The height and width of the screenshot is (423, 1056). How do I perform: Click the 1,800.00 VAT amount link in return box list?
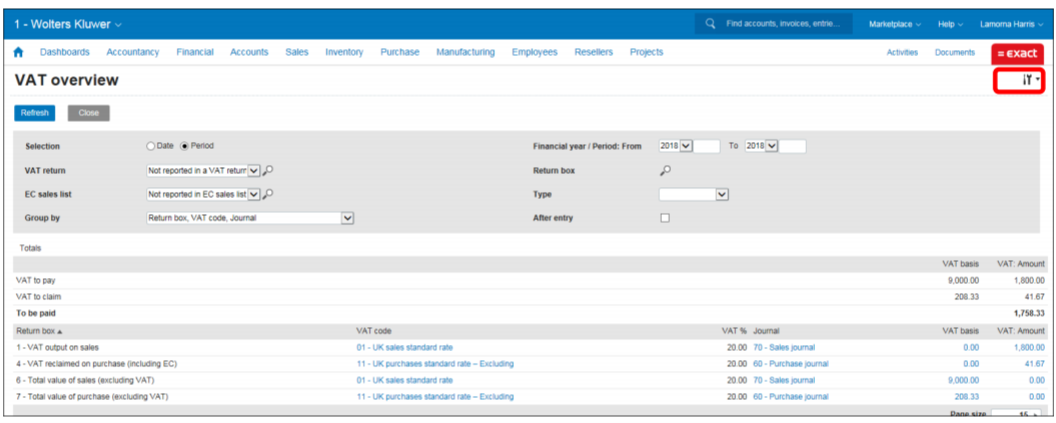click(x=1028, y=348)
